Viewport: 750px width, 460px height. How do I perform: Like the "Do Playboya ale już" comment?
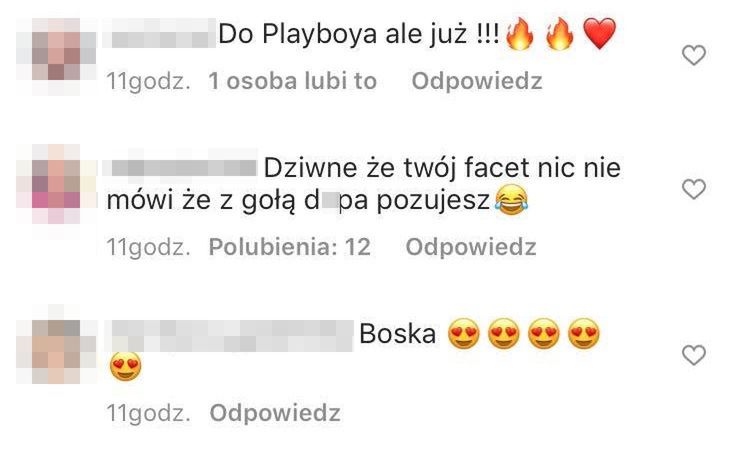coord(694,55)
